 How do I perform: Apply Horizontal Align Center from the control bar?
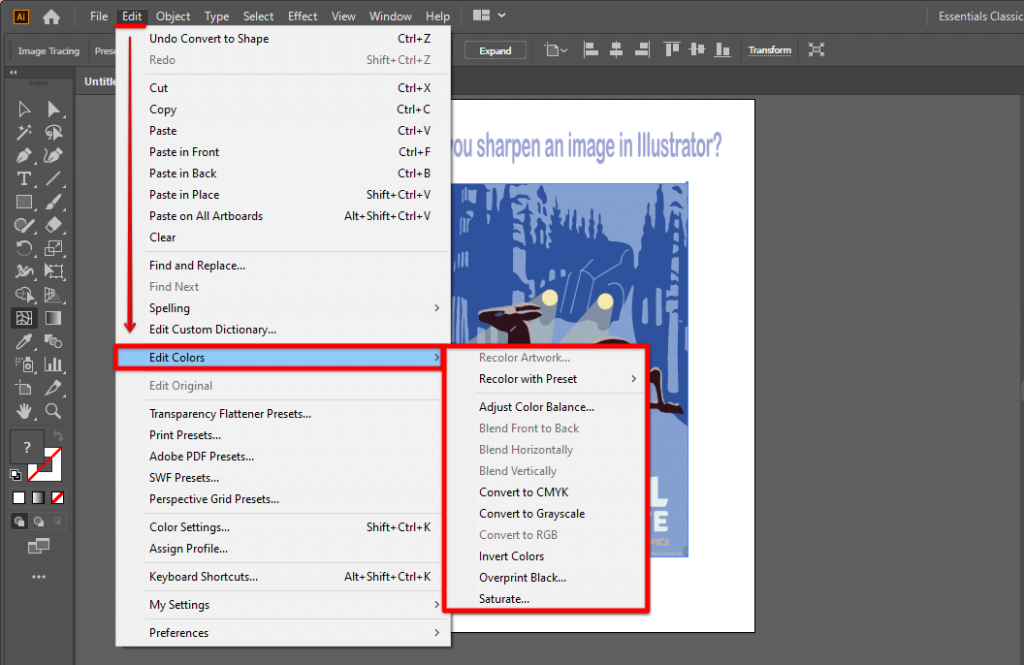click(615, 50)
